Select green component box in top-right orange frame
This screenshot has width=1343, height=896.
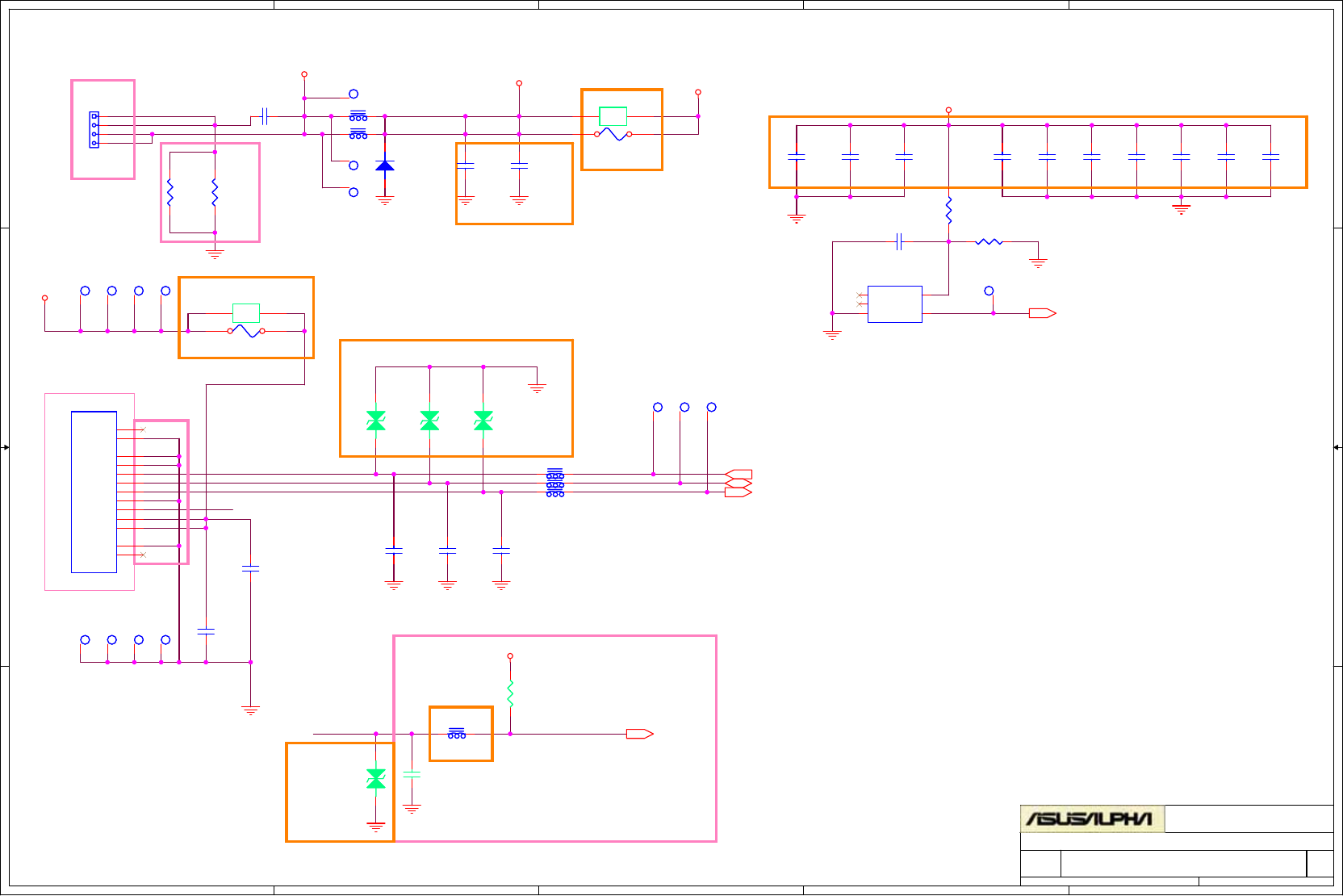click(613, 116)
